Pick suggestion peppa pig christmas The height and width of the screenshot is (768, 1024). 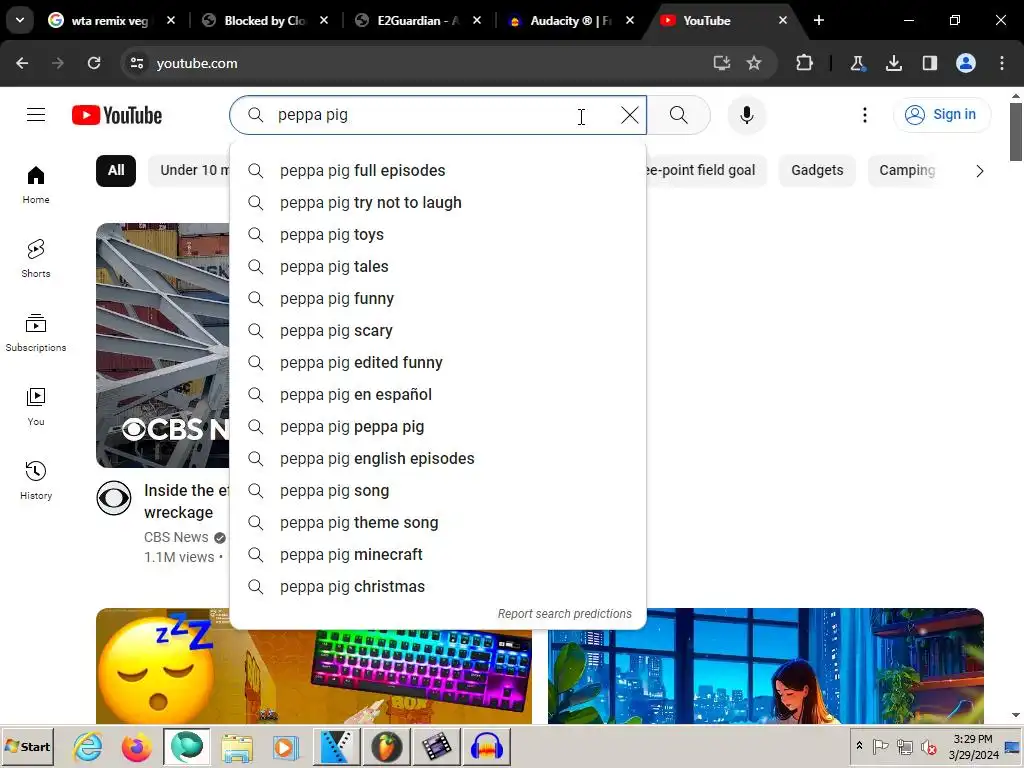click(438, 586)
